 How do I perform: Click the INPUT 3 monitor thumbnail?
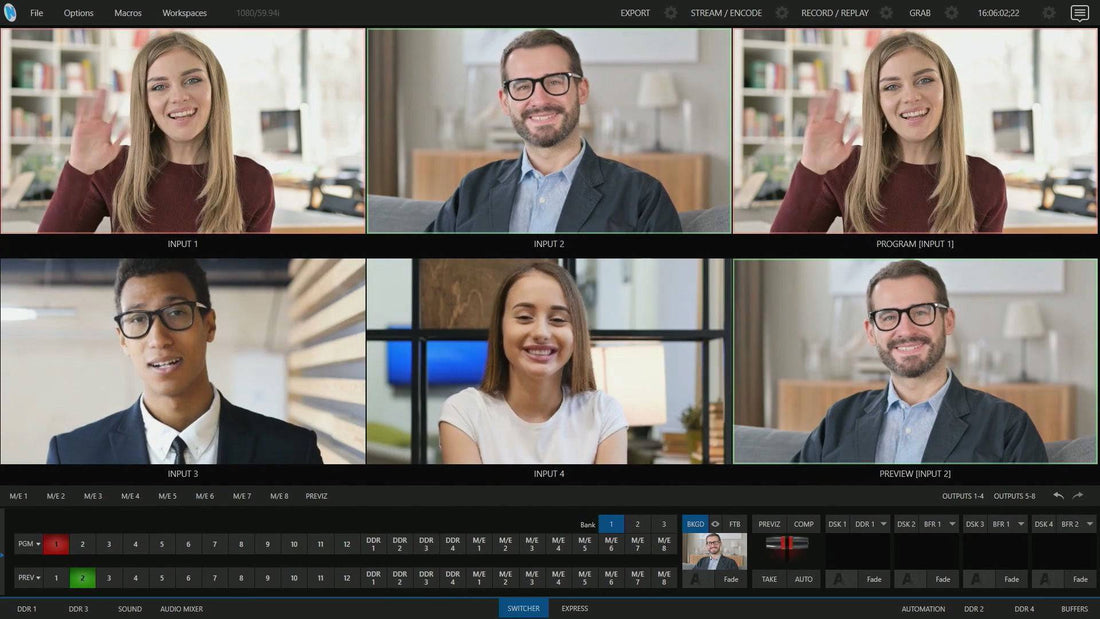click(182, 361)
